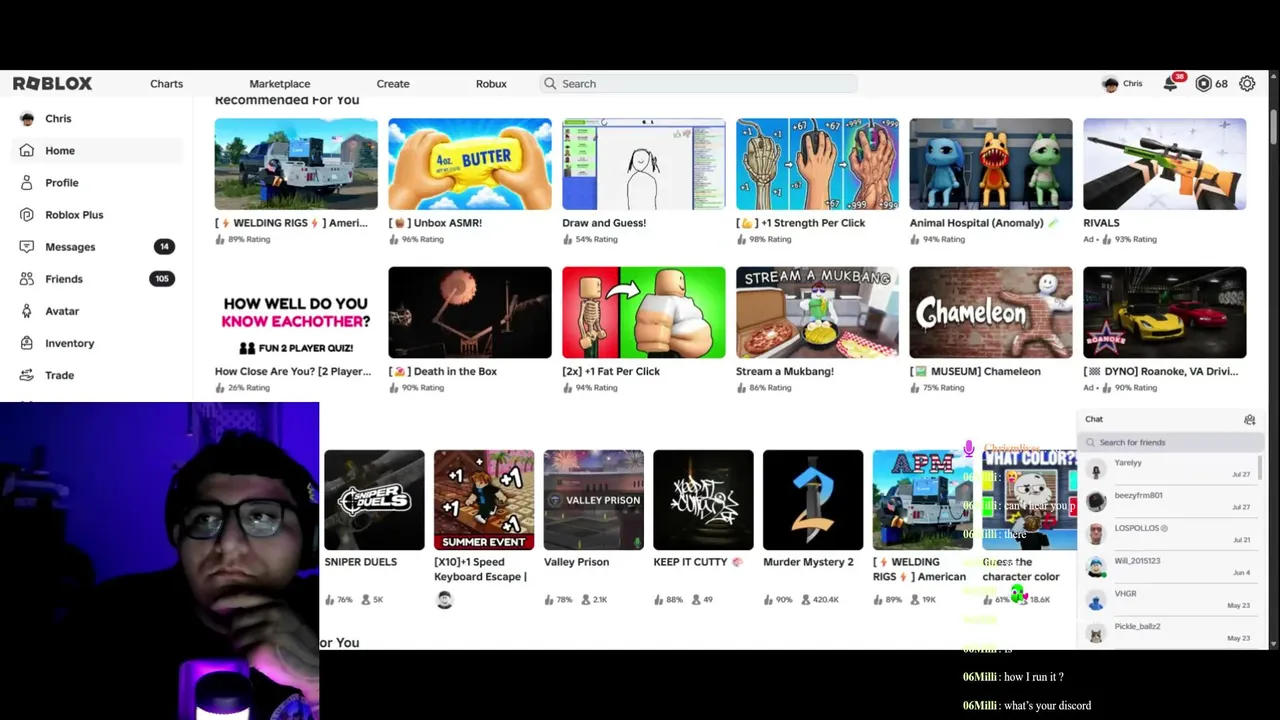The image size is (1280, 720).
Task: Open the WELDING RIGS truck thumbnail in recommended
Action: [x=296, y=164]
